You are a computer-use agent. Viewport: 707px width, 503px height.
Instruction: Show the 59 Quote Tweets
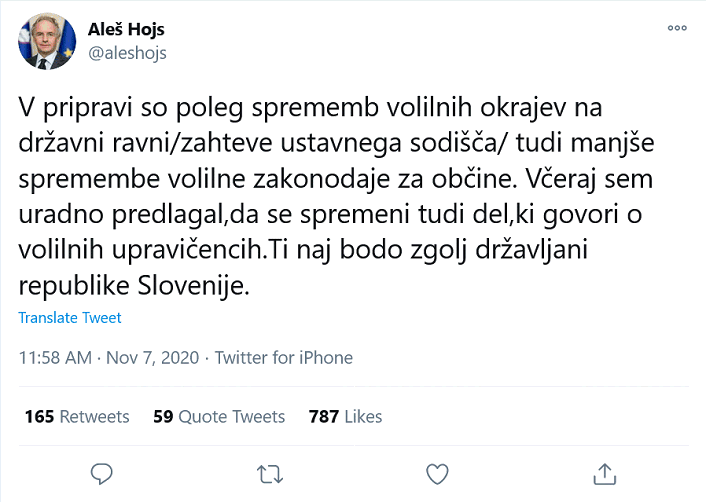coord(219,417)
